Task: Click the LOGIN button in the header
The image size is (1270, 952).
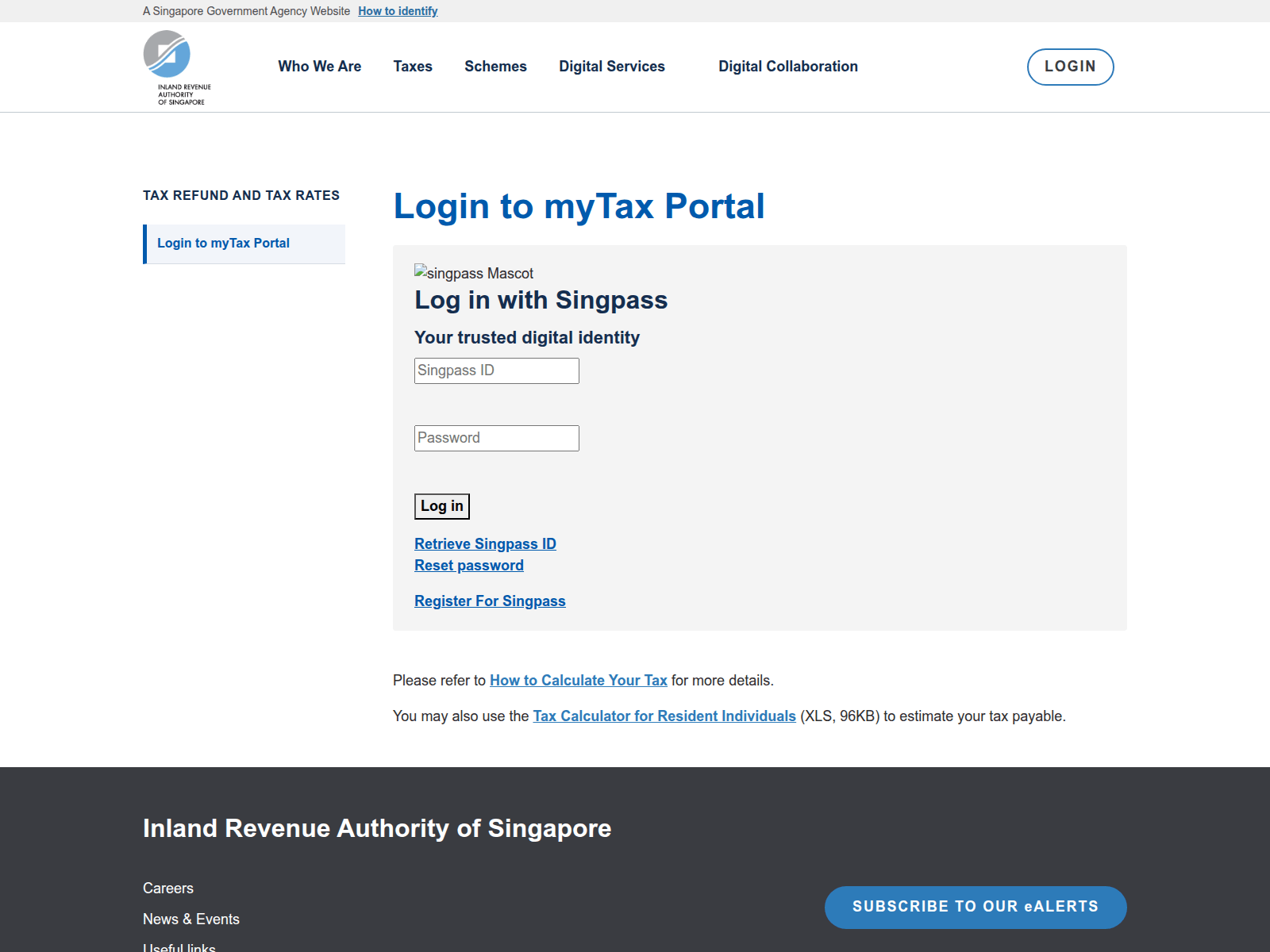Action: [x=1070, y=67]
